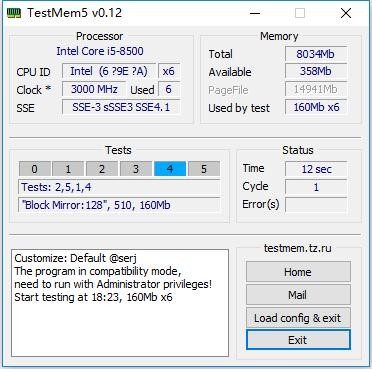Click the PageFile 14941Mb field

click(316, 89)
